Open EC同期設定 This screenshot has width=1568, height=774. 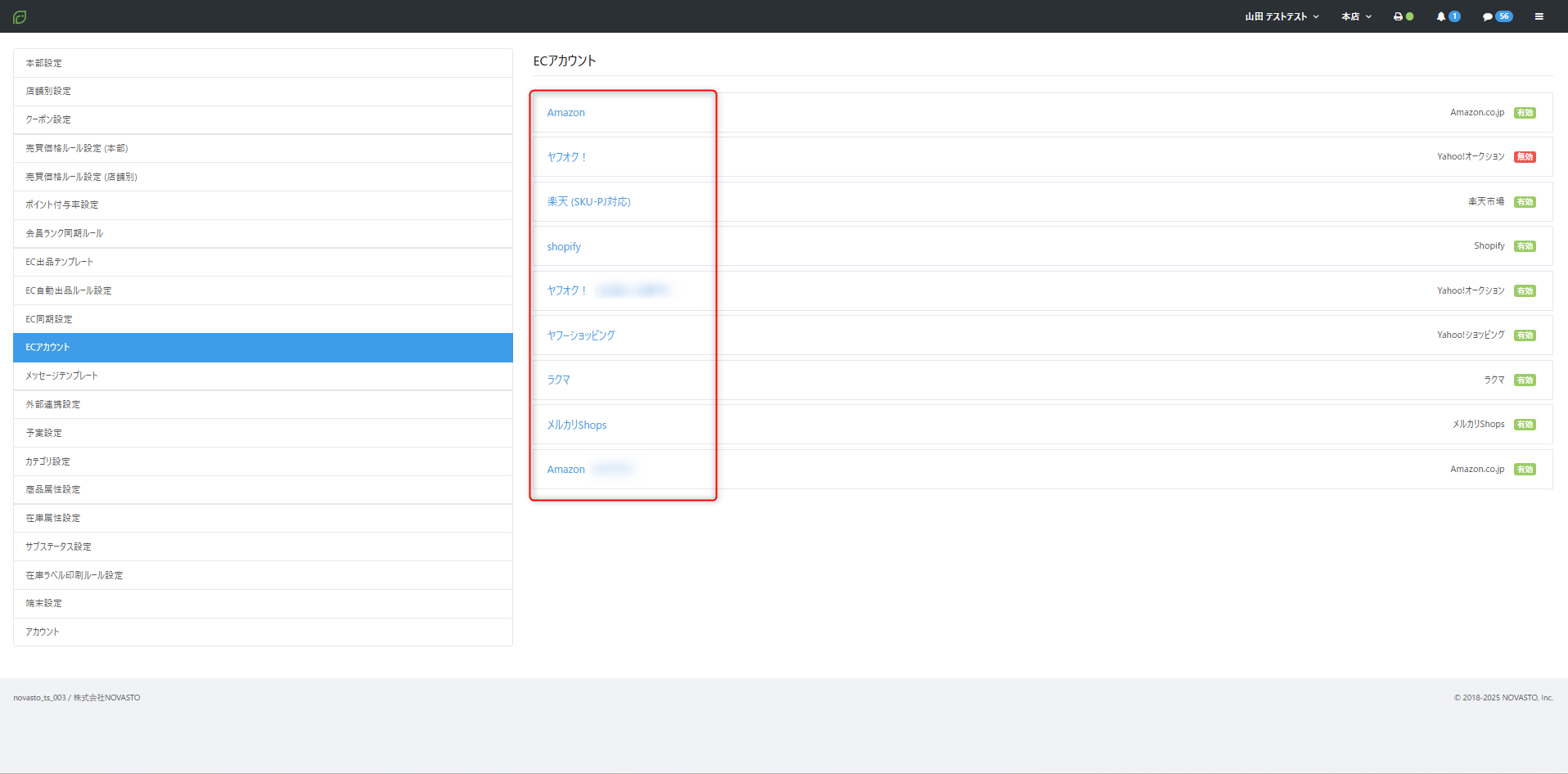pos(263,319)
